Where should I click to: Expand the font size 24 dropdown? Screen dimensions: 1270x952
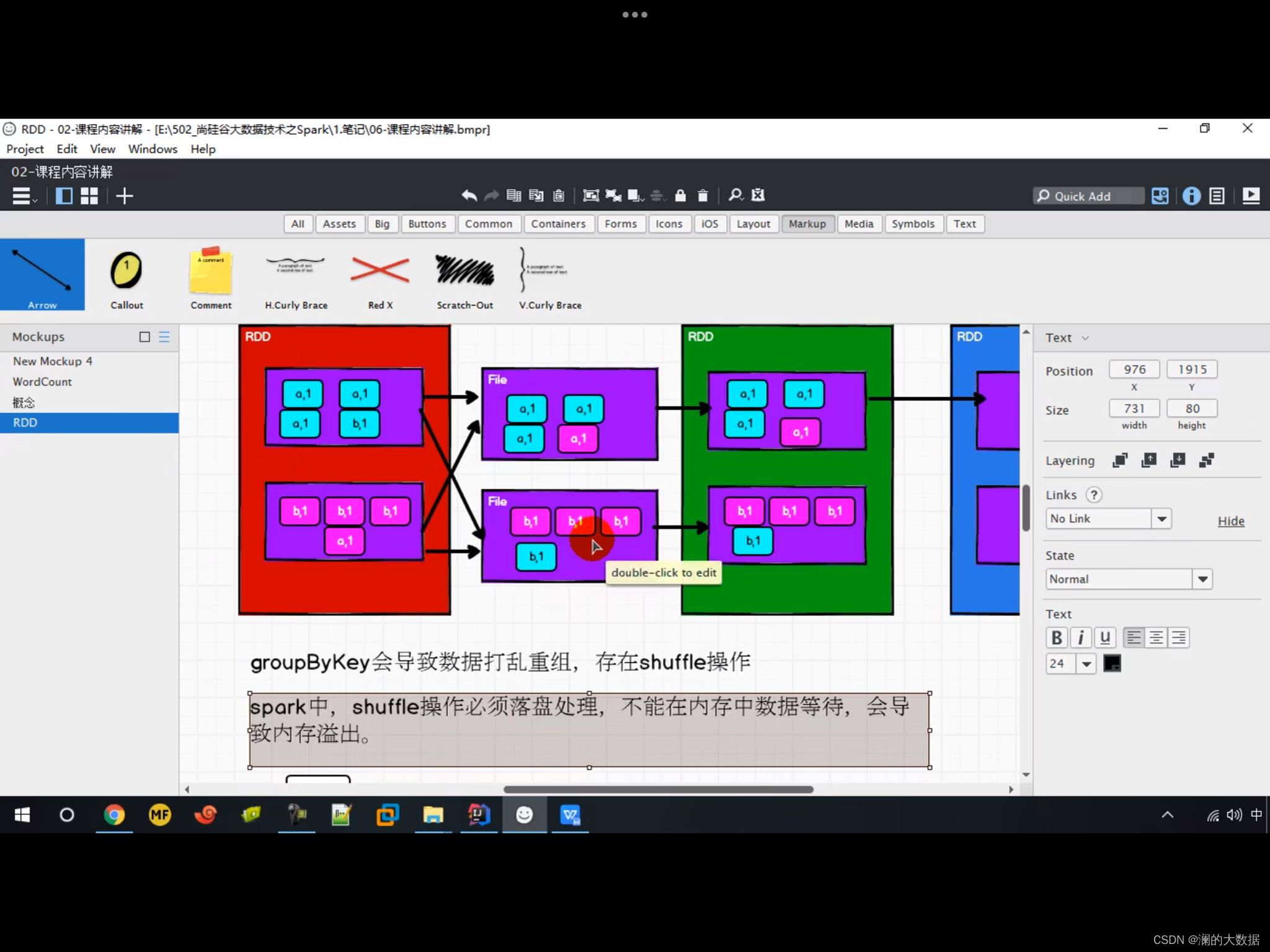1086,664
